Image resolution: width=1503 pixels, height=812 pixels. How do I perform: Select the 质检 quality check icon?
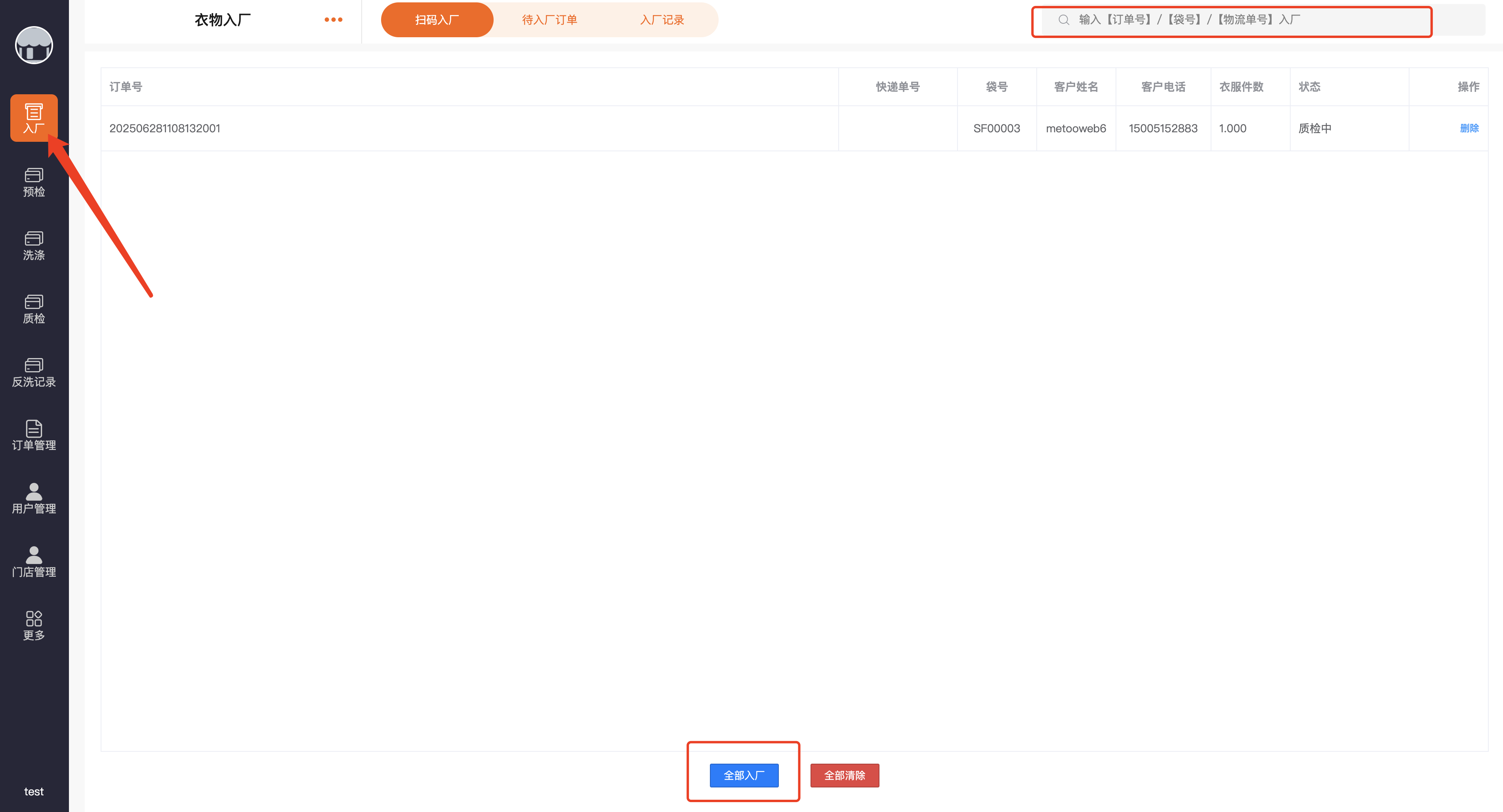(34, 309)
